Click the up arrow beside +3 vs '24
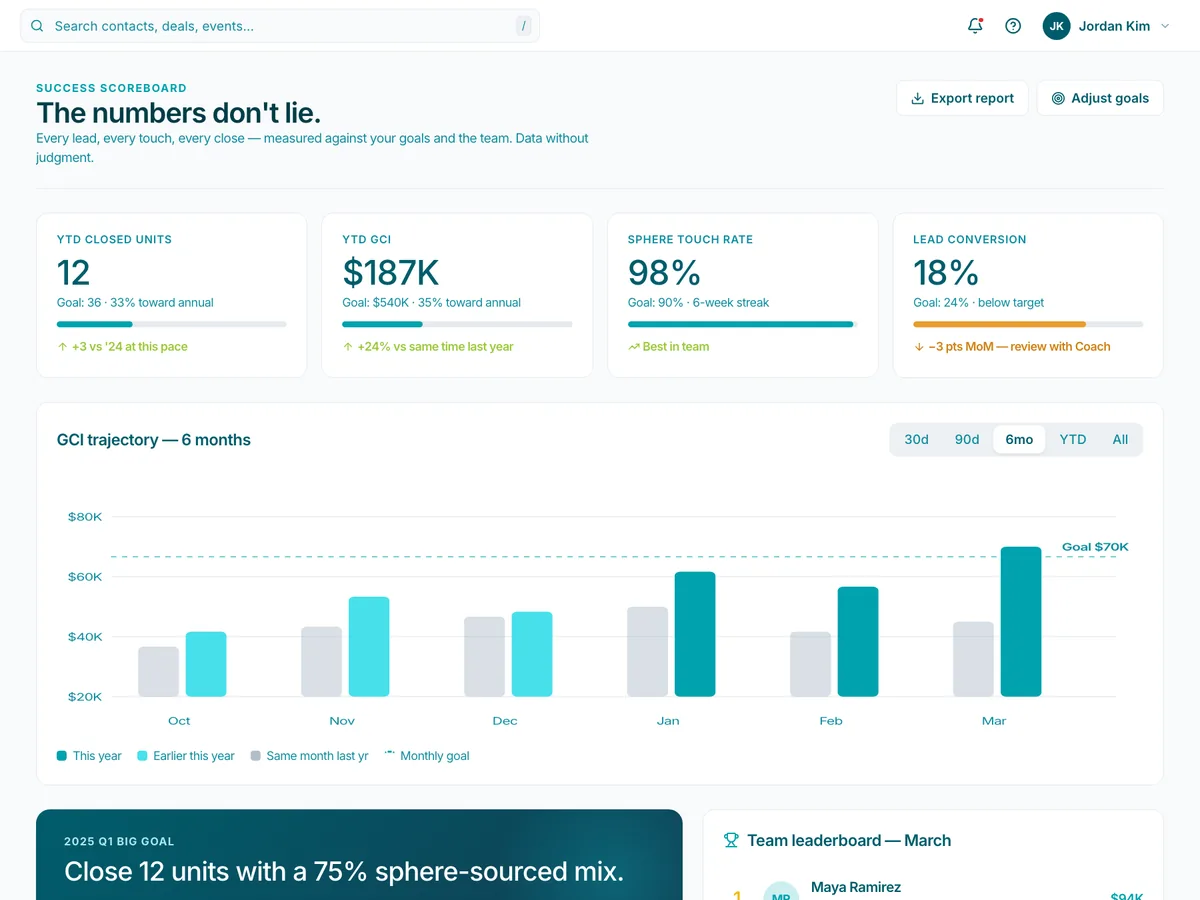The width and height of the screenshot is (1200, 900). coord(62,347)
